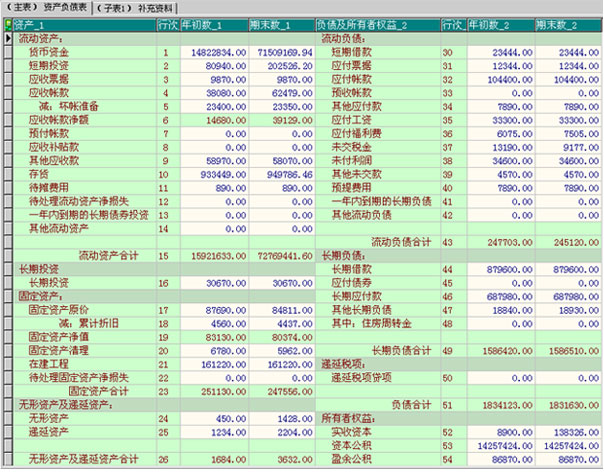
Task: Edit 未交税金 年初数 cell 13190.00
Action: pyautogui.click(x=501, y=148)
